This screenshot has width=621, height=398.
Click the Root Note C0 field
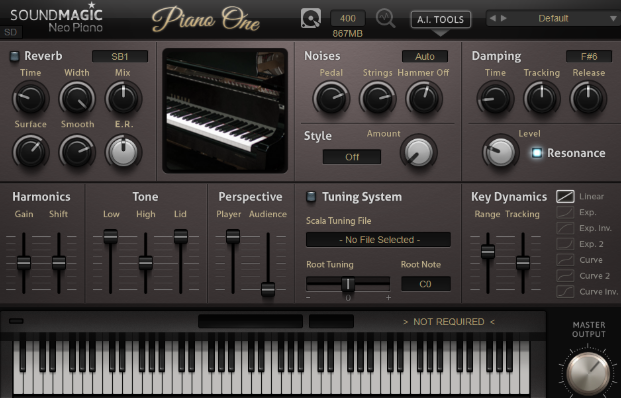point(426,284)
